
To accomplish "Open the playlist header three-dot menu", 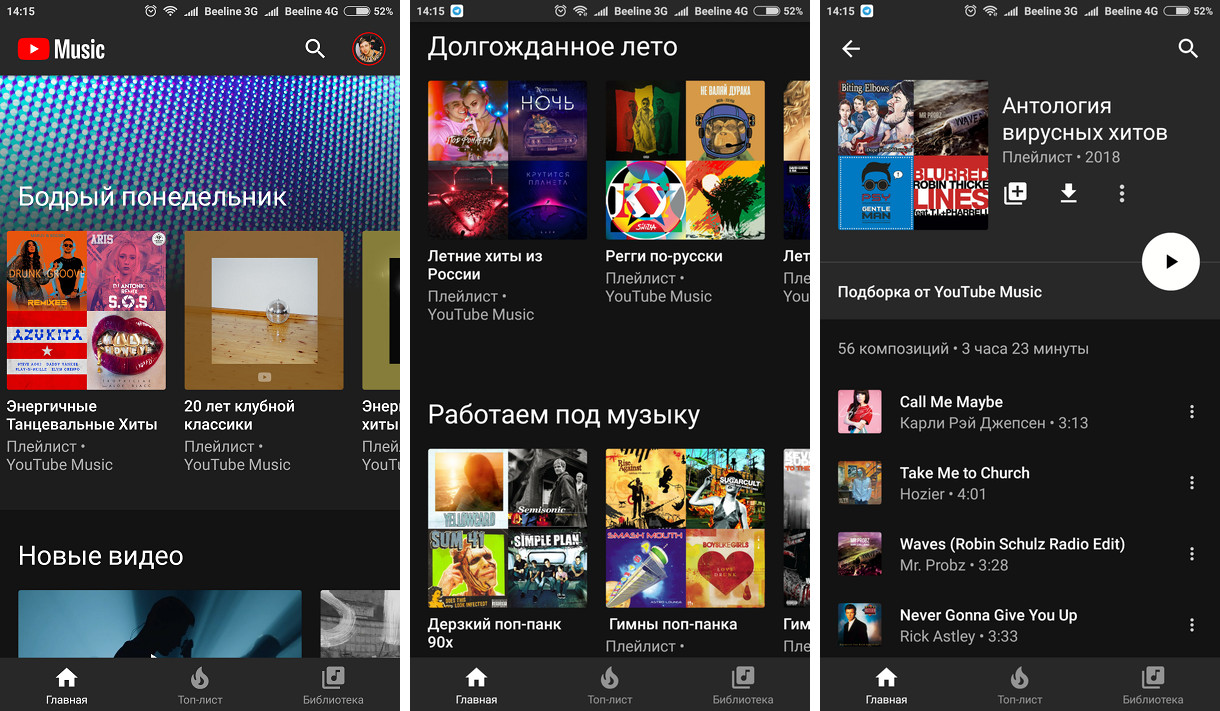I will [1122, 193].
